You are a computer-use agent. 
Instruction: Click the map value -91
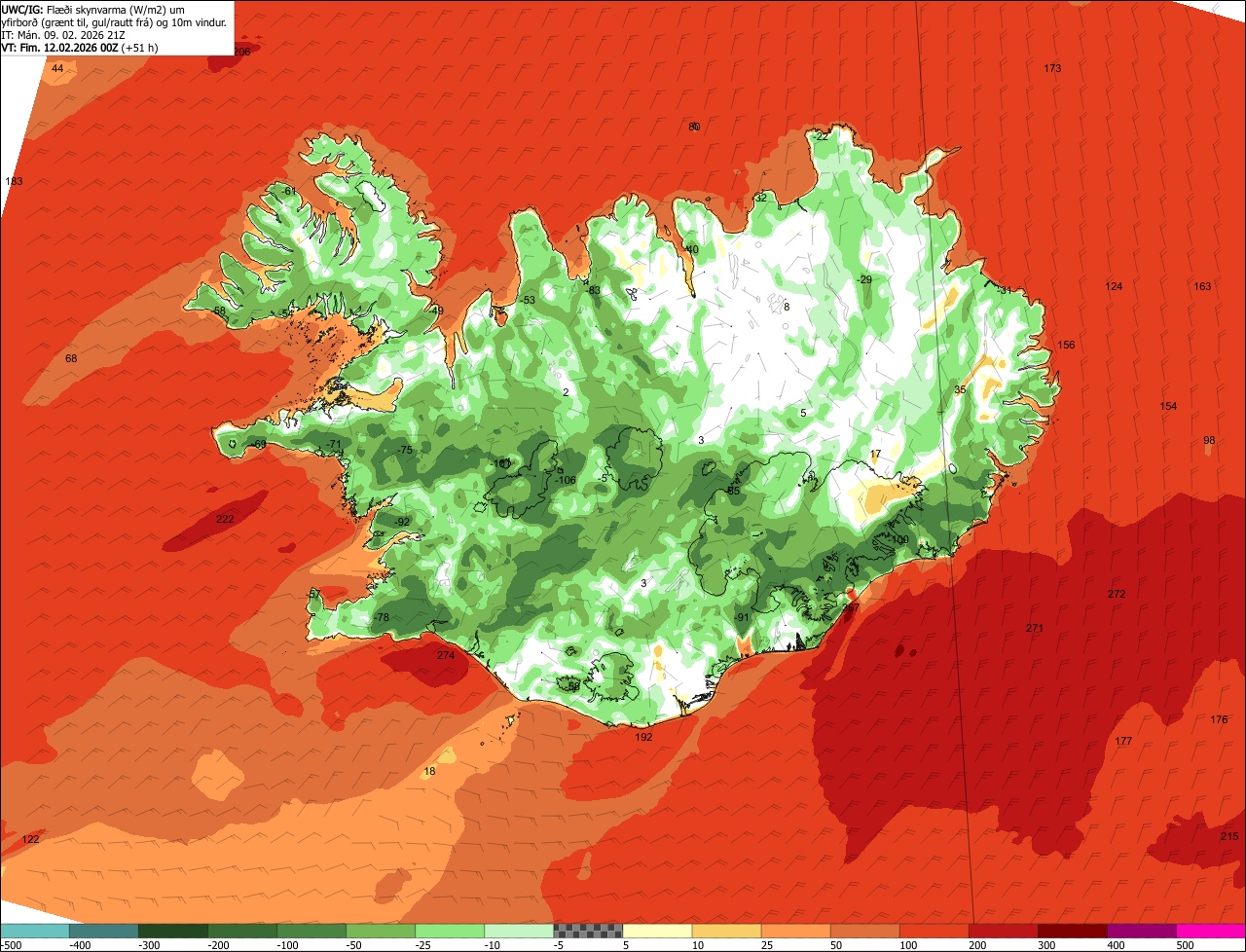coord(743,617)
